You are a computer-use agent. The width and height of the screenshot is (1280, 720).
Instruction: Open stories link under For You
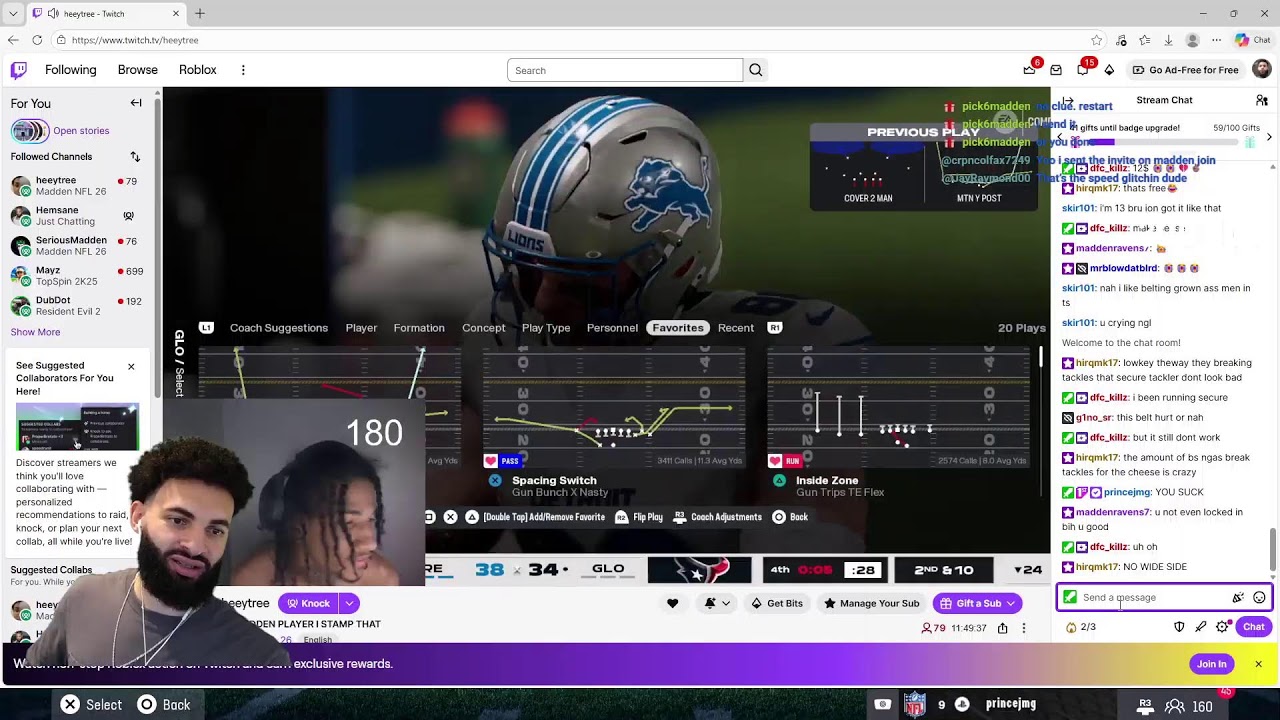[81, 131]
